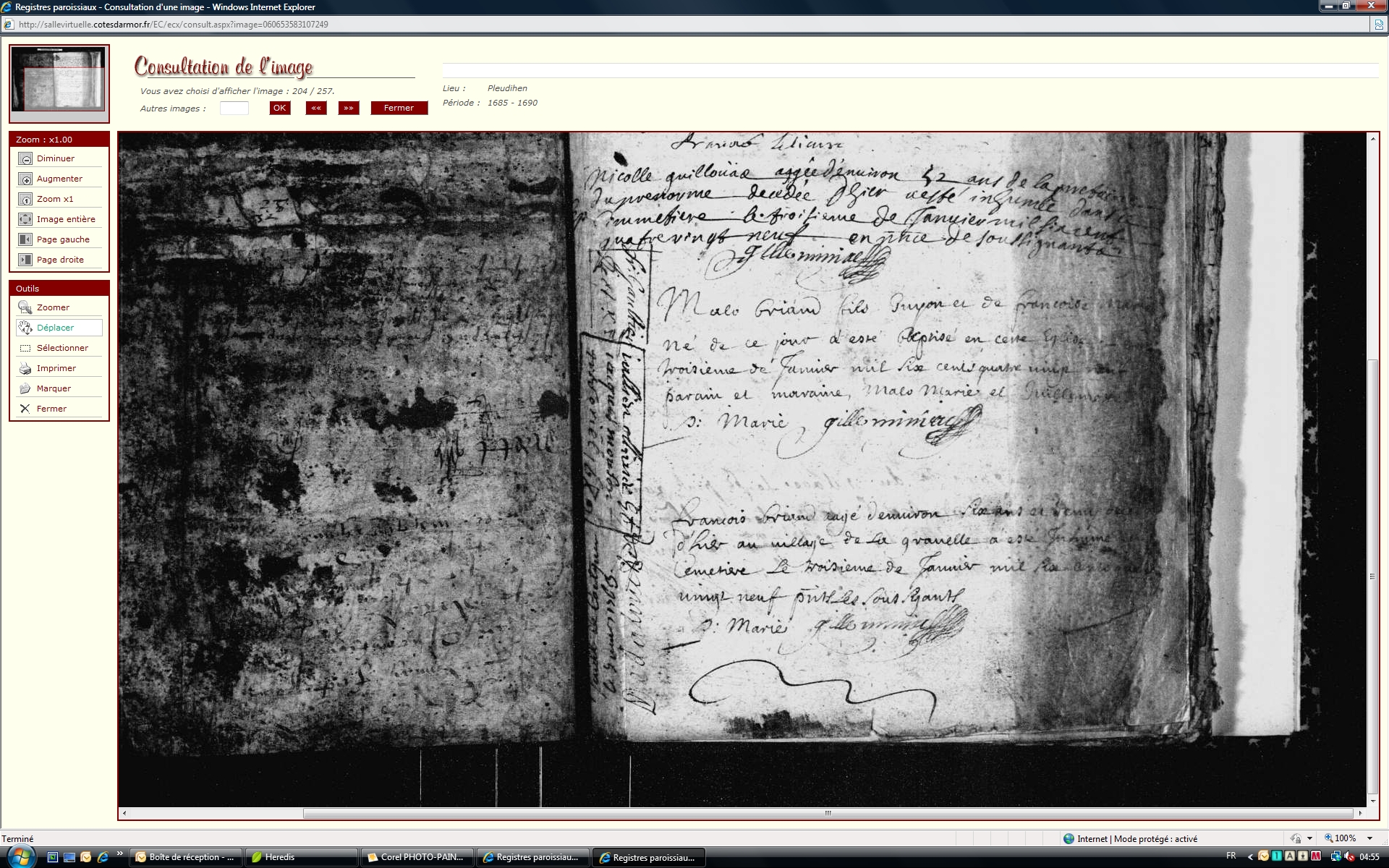The height and width of the screenshot is (868, 1389).
Task: Select the Zoomer magnifier tool
Action: (25, 307)
